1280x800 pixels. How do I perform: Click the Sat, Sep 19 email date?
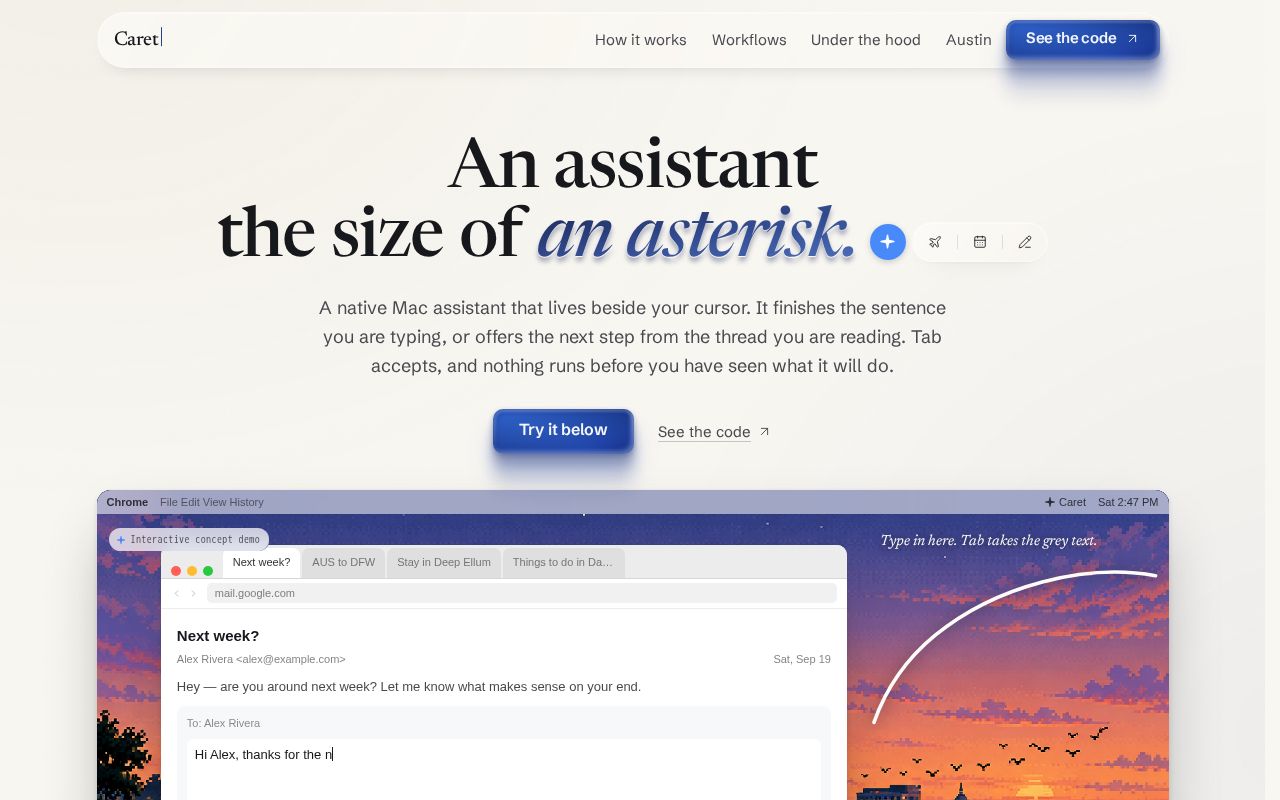[x=802, y=659]
